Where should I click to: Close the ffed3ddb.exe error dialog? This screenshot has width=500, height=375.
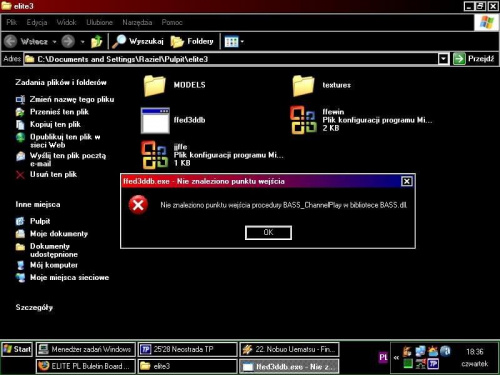click(407, 181)
